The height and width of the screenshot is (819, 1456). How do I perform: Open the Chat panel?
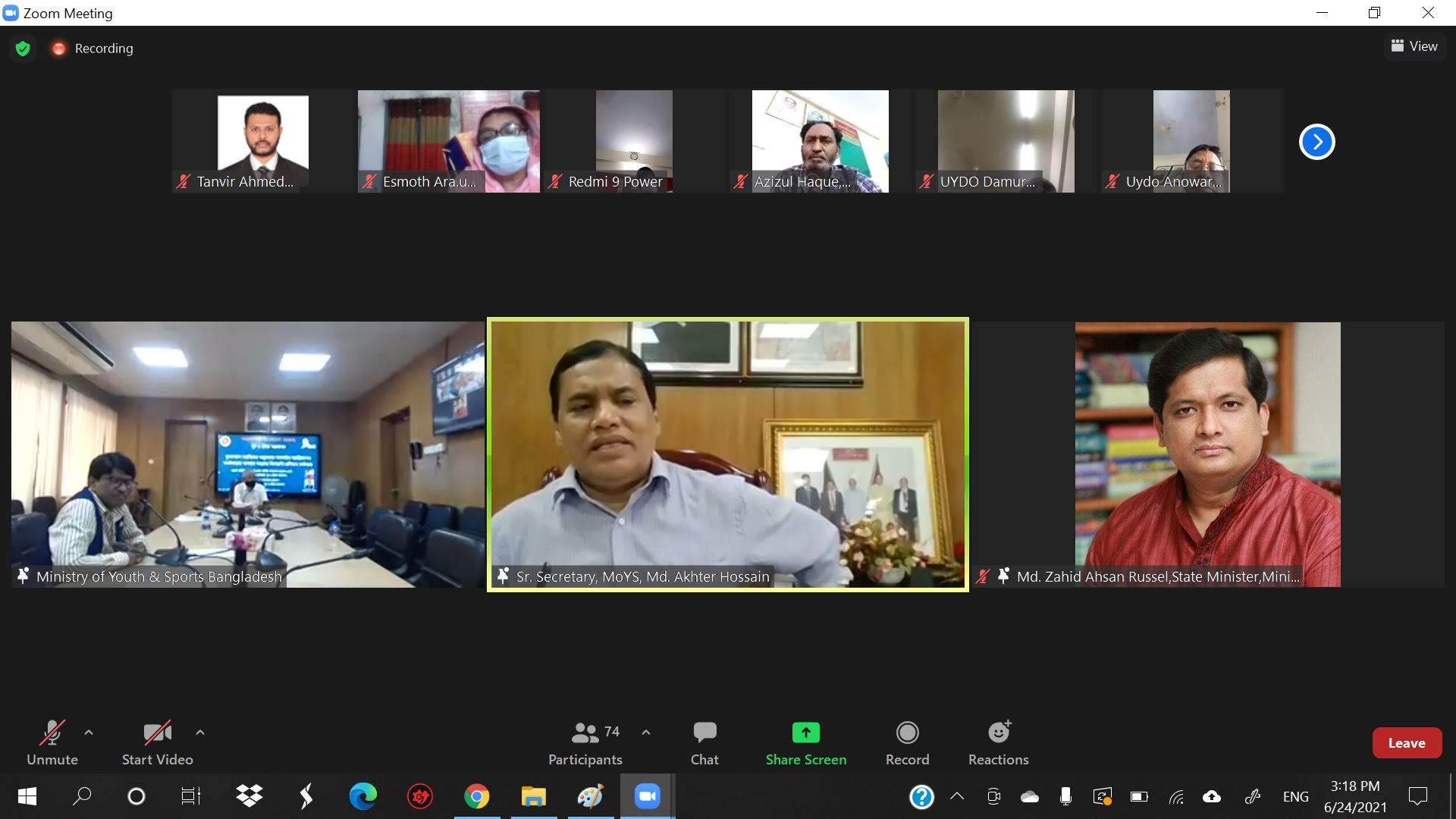[x=704, y=742]
